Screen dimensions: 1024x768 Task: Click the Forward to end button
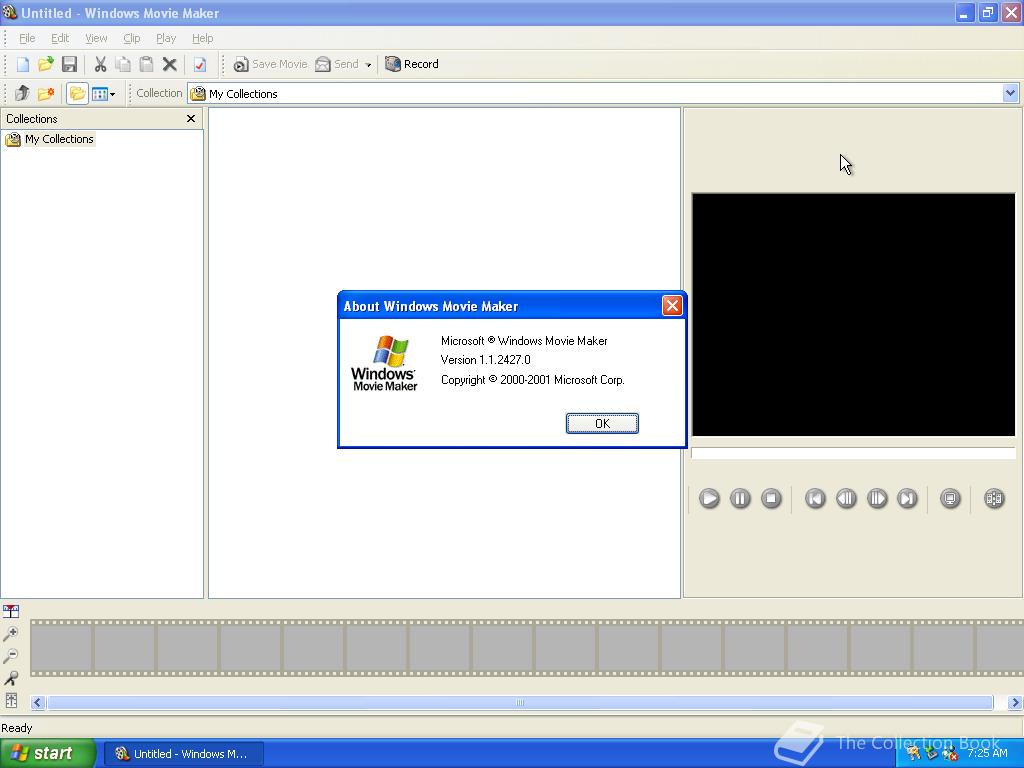(908, 499)
